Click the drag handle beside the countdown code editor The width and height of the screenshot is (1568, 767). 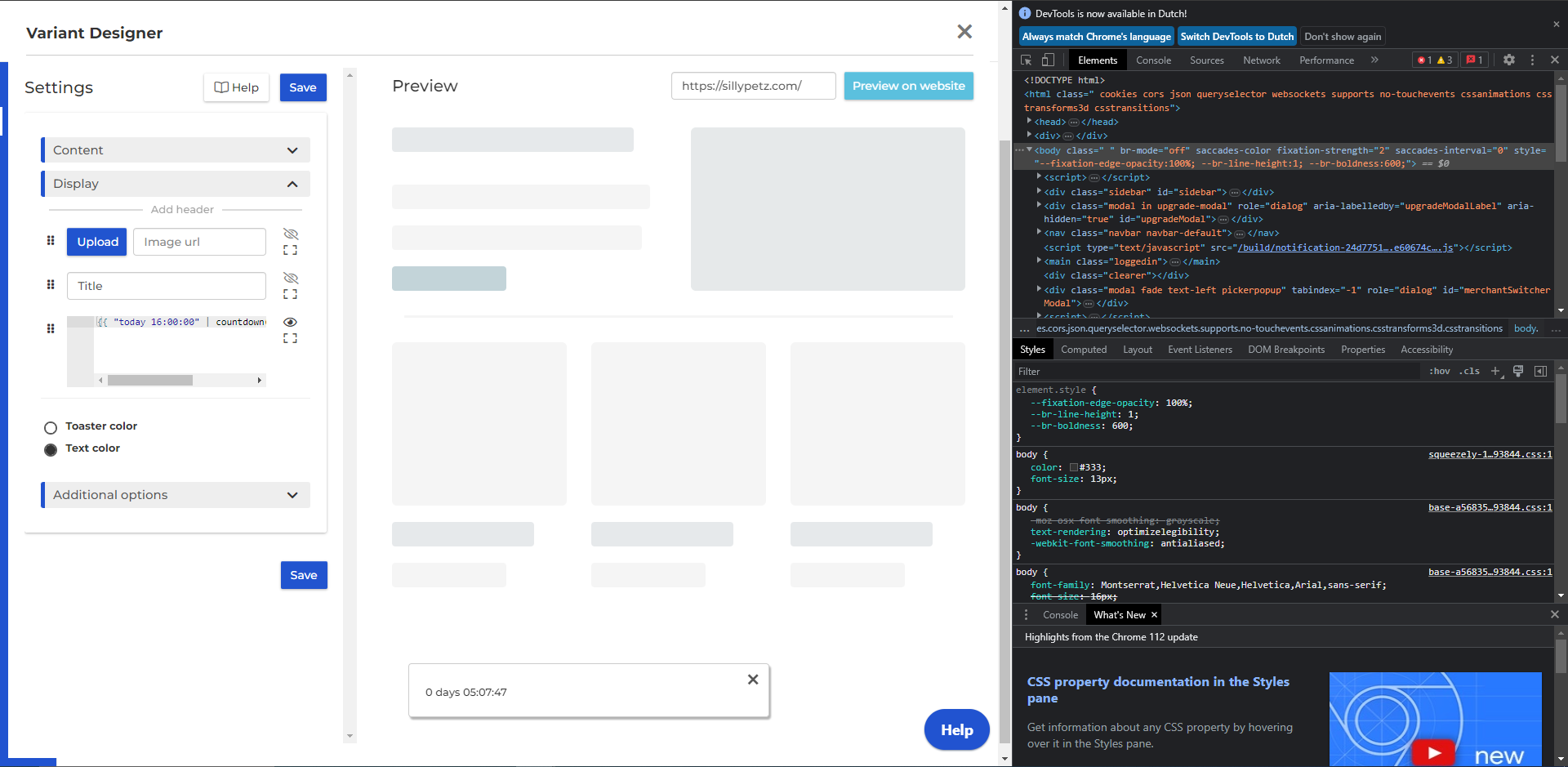[x=51, y=329]
